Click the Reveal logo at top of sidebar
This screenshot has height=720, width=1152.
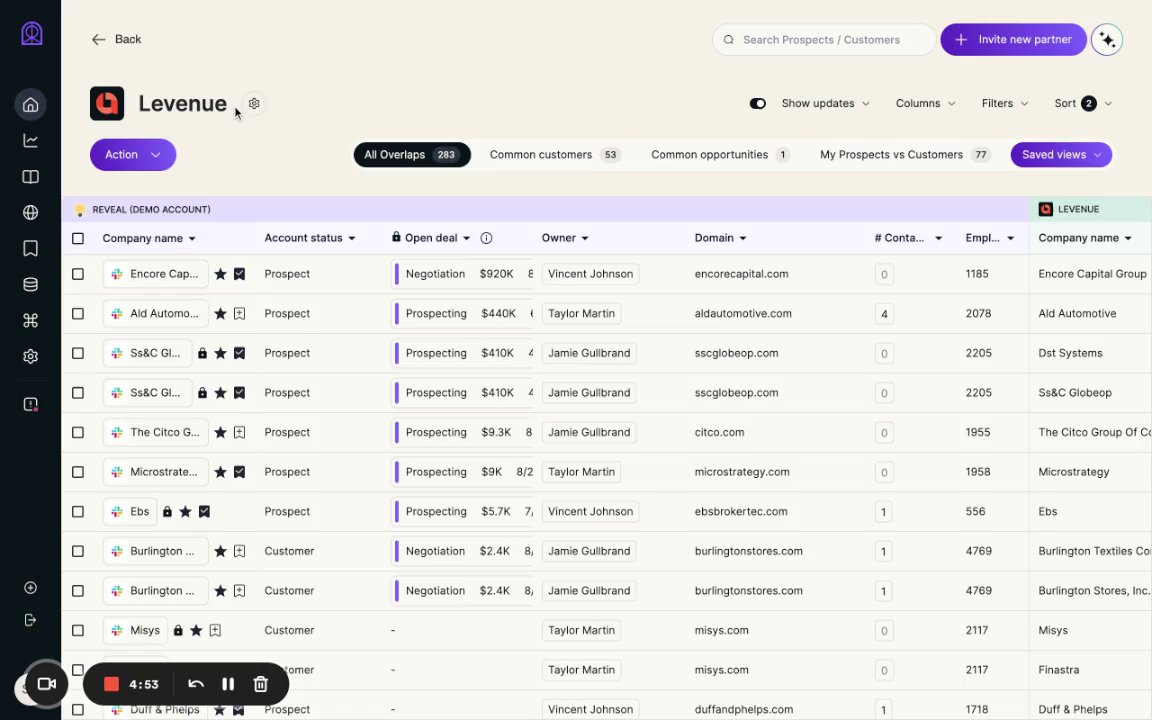[32, 33]
